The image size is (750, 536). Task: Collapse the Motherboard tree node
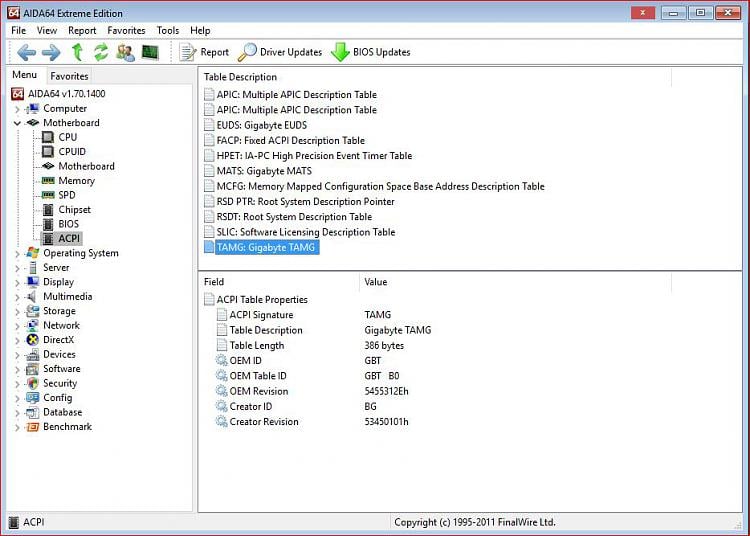(x=17, y=123)
